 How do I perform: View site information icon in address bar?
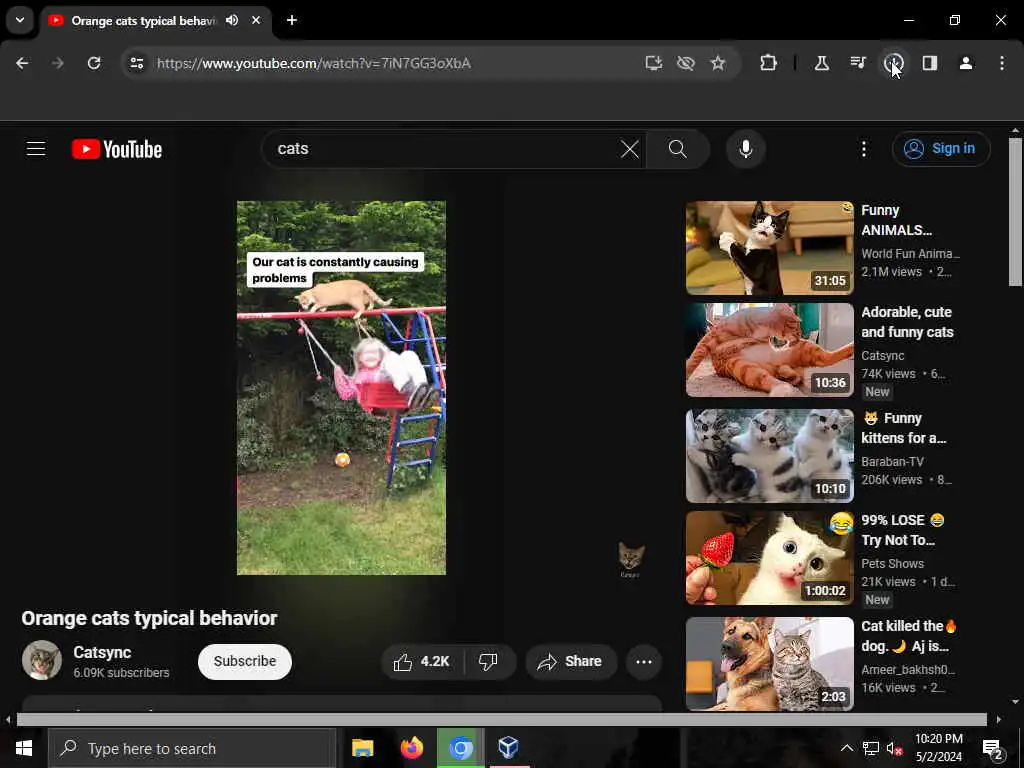[136, 63]
